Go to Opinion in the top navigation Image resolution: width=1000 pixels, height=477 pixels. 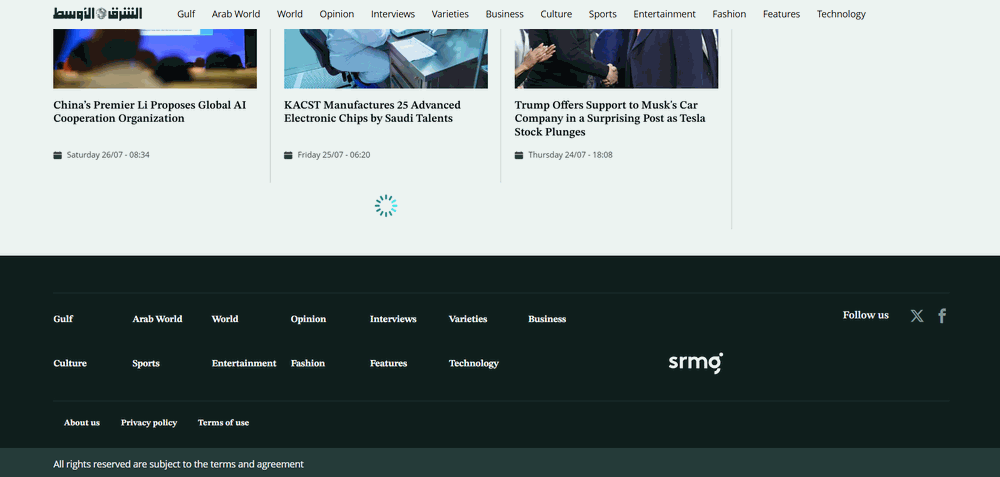(337, 14)
